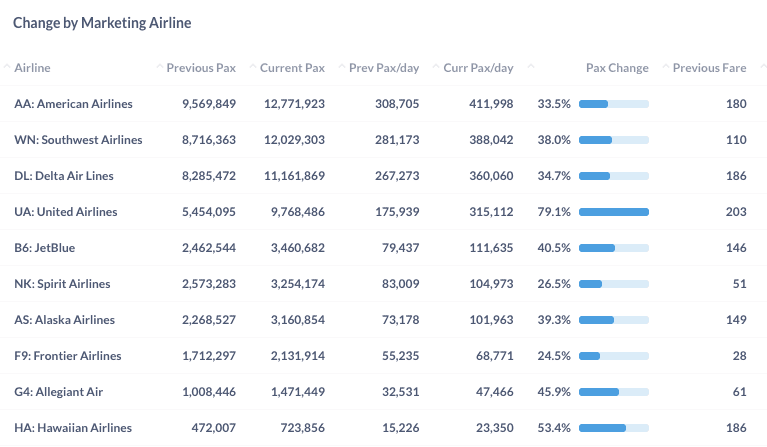Click Frontier Airlines pax change bar
The height and width of the screenshot is (447, 767).
pyautogui.click(x=614, y=356)
